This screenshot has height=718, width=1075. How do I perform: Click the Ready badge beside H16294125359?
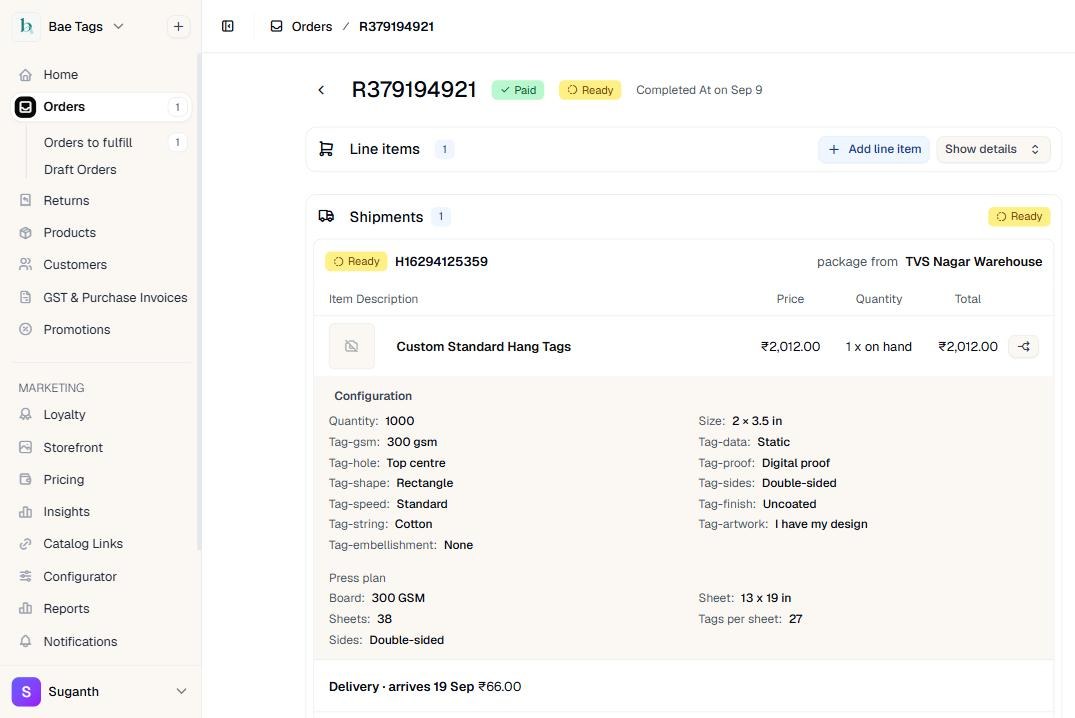(356, 261)
